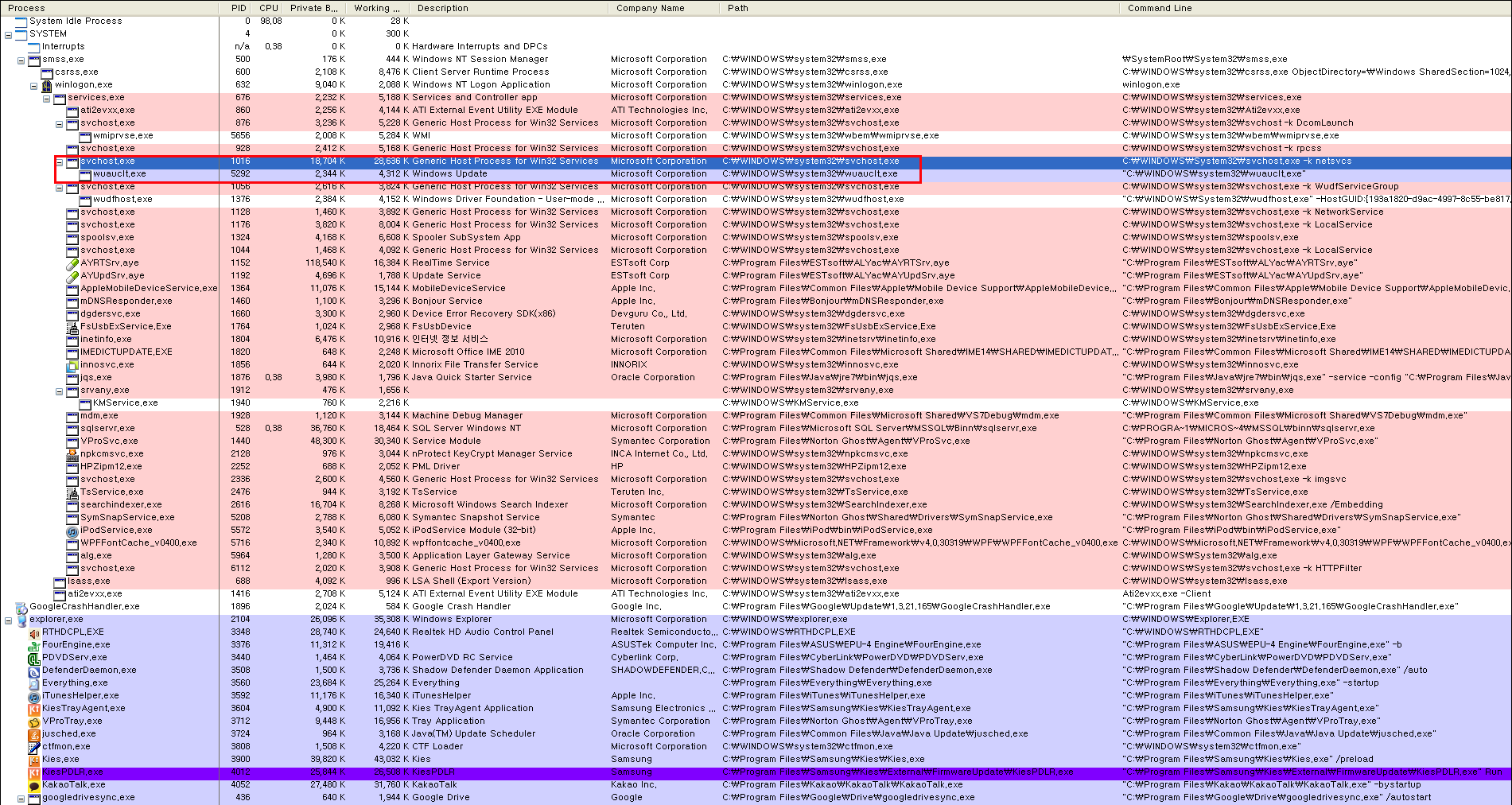Collapse the winlogon.exe tree node
1512x805 pixels.
coord(34,85)
